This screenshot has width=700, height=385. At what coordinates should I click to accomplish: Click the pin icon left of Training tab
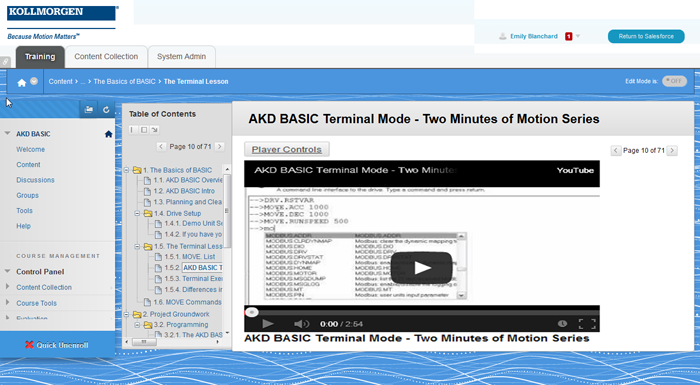[5, 62]
